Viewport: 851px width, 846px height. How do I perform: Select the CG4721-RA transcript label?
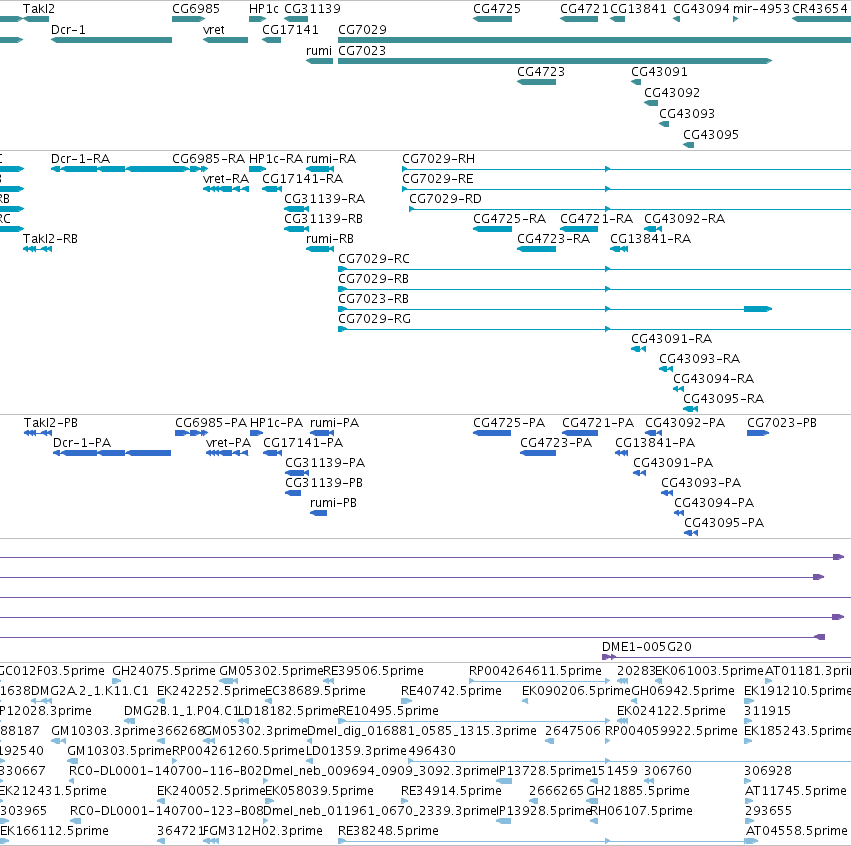[x=596, y=219]
